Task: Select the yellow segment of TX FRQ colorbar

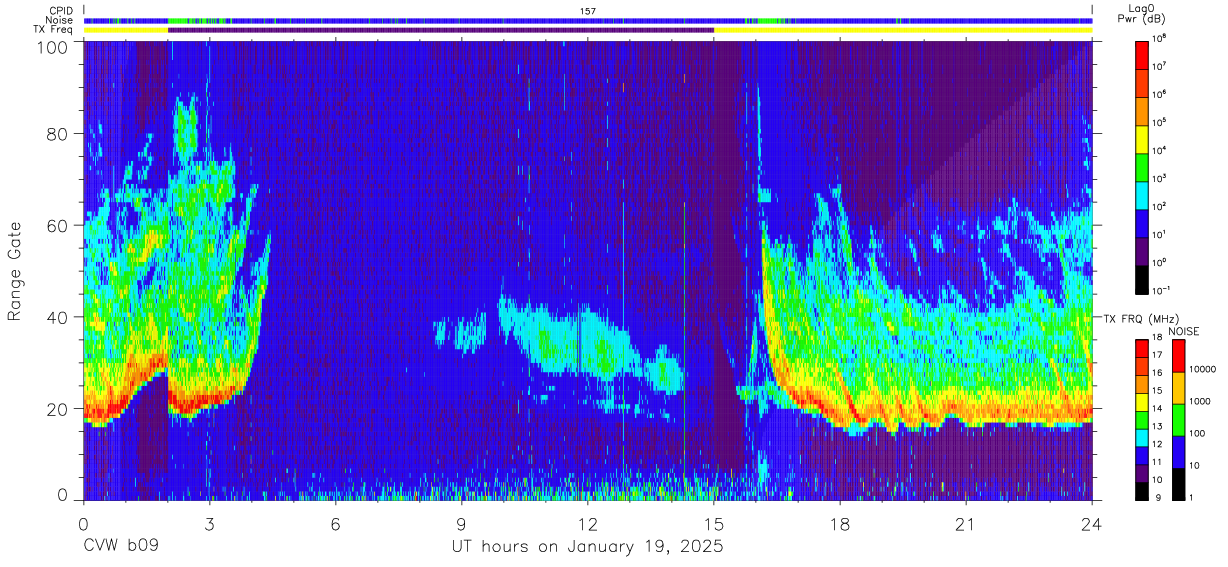Action: pos(1142,401)
